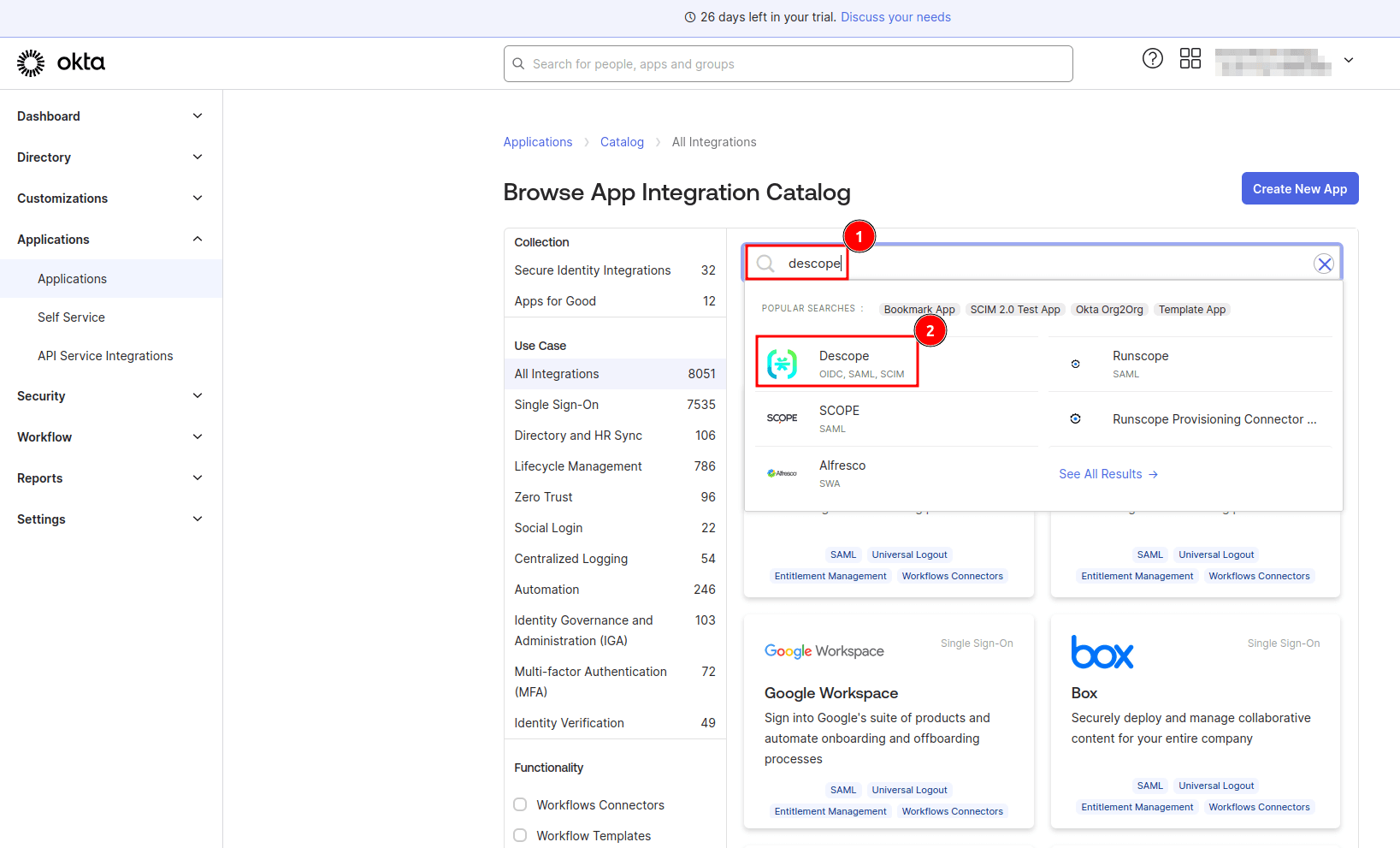Viewport: 1400px width, 848px height.
Task: Click the Create New App button
Action: [1300, 188]
